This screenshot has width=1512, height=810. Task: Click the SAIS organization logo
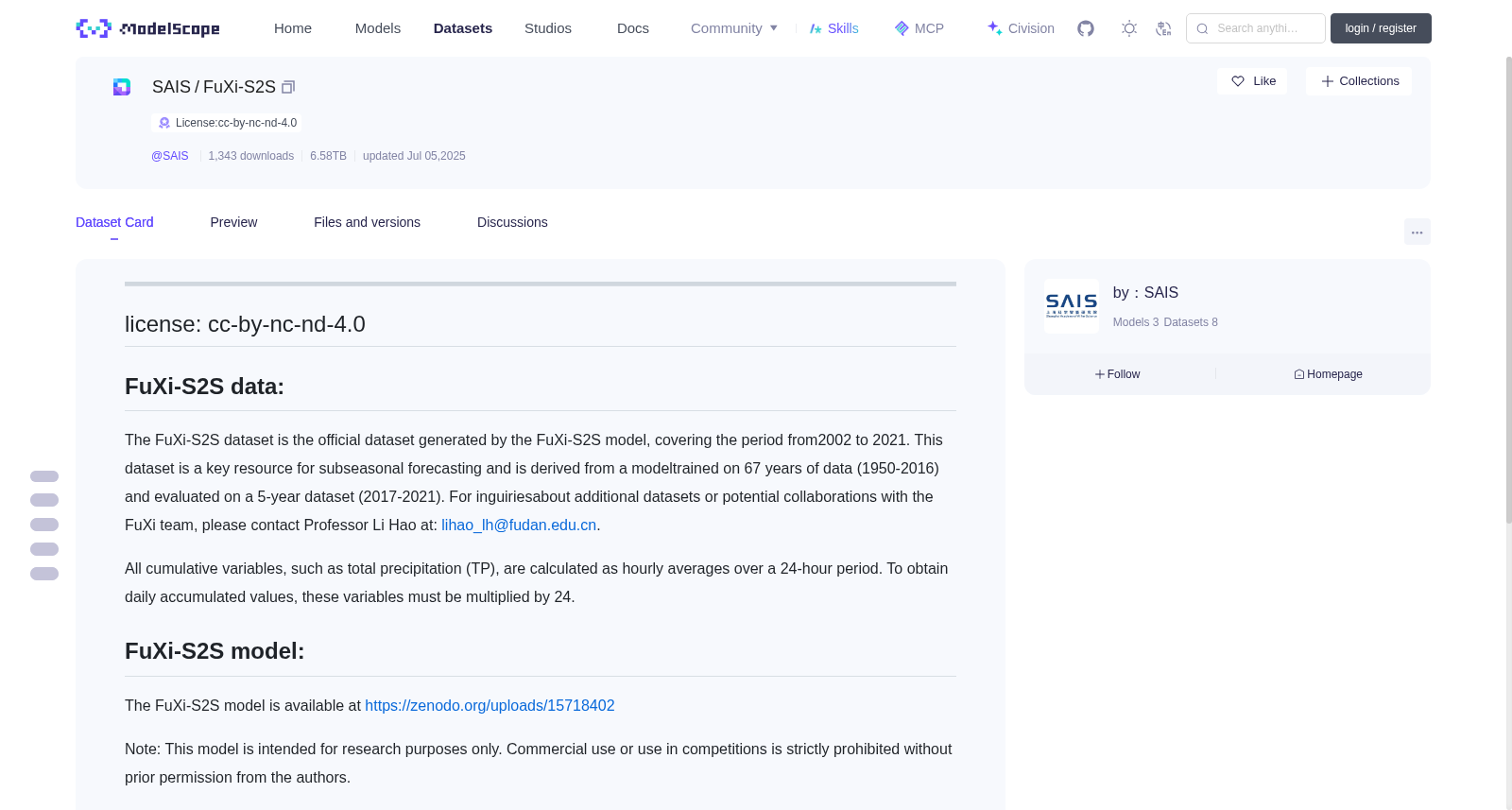point(1072,306)
